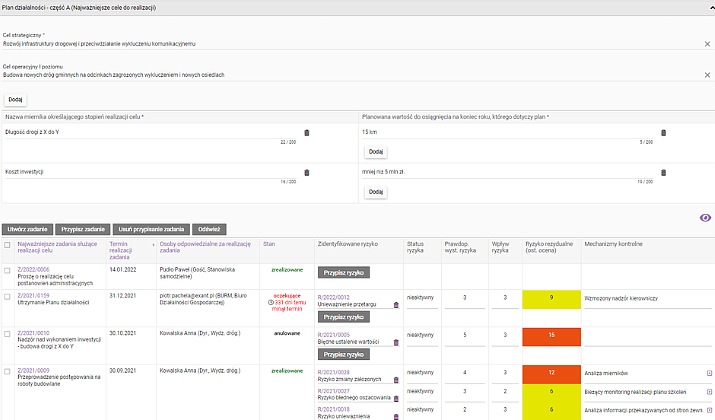Delete the 15 km planned value
Screen dimensions: 715x420
click(664, 132)
